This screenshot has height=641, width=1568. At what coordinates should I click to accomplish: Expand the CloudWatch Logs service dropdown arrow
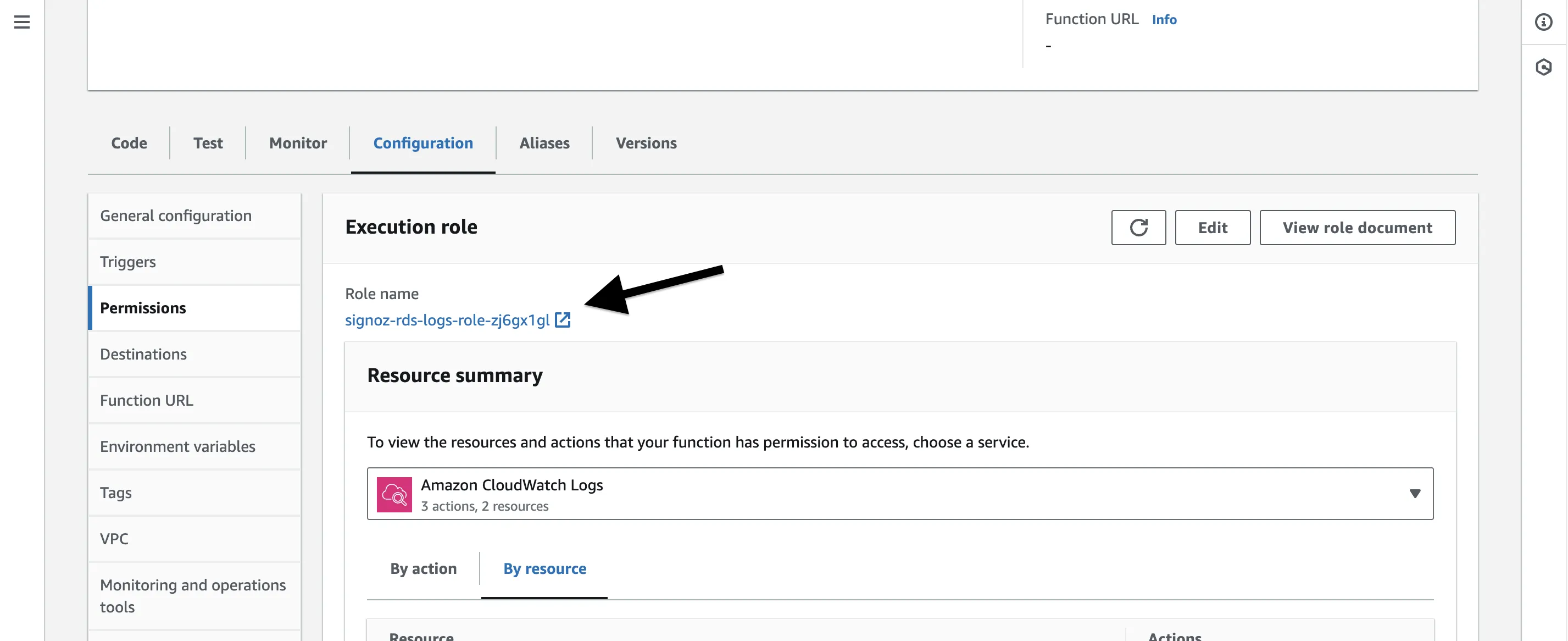[1415, 494]
